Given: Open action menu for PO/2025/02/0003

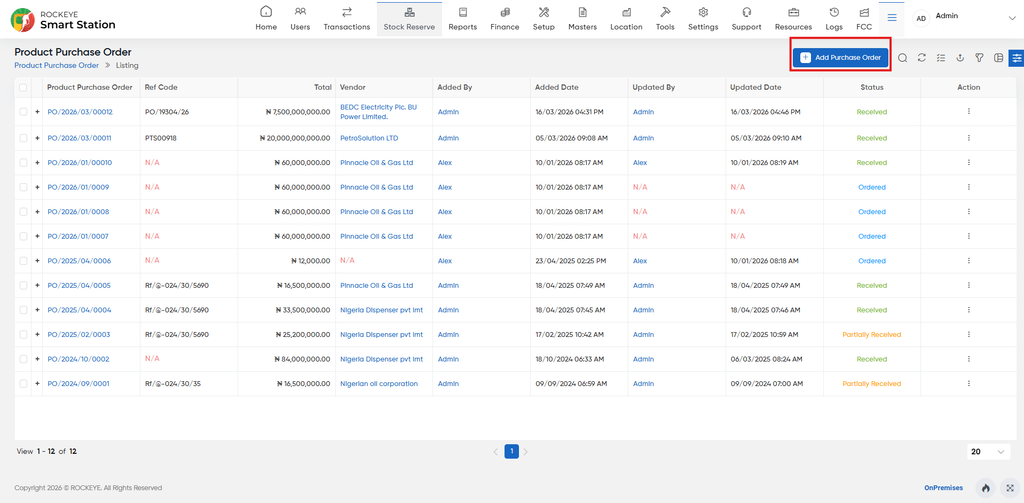Looking at the screenshot, I should coord(968,334).
